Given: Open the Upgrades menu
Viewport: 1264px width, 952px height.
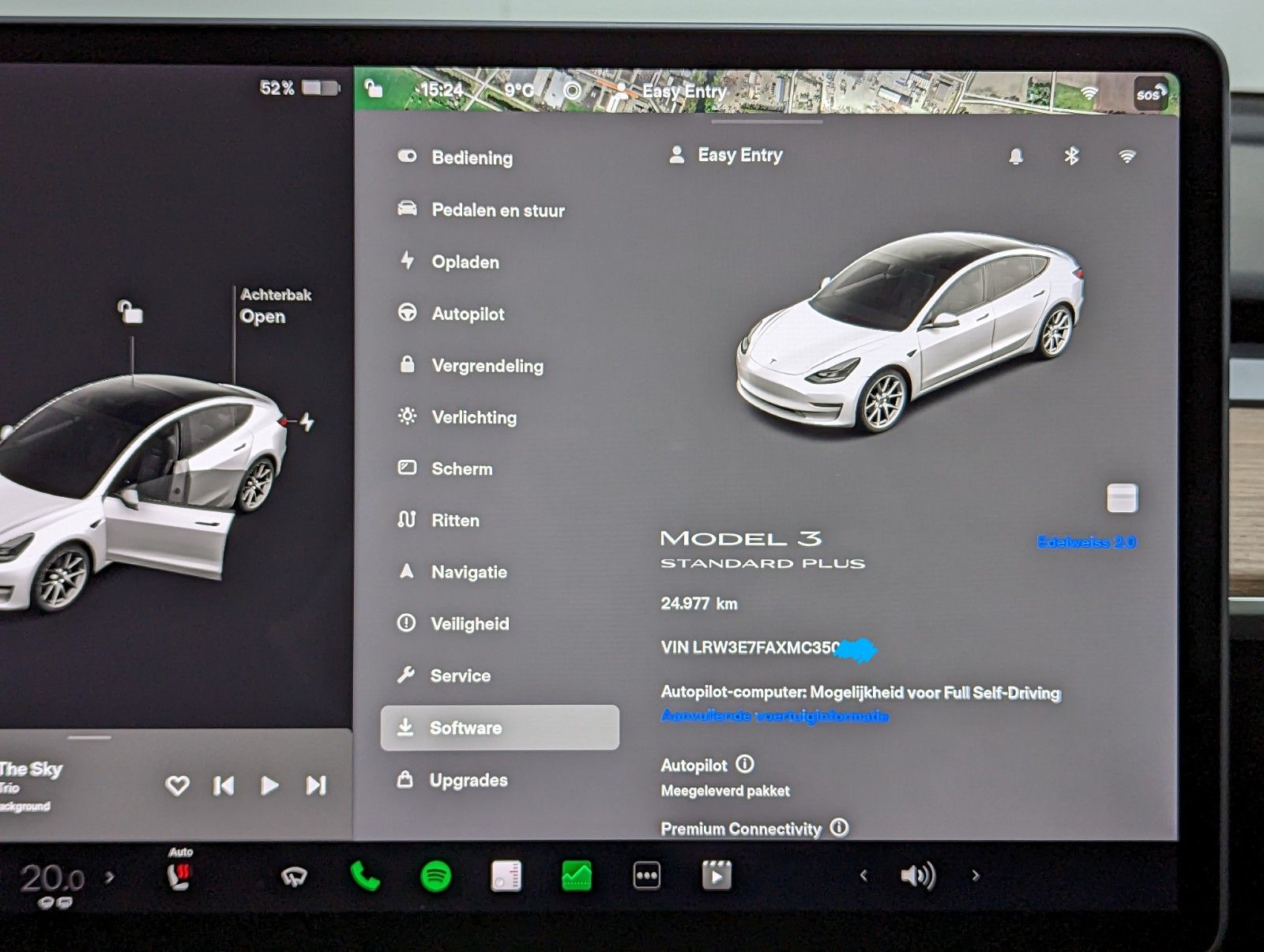Looking at the screenshot, I should pos(453,780).
